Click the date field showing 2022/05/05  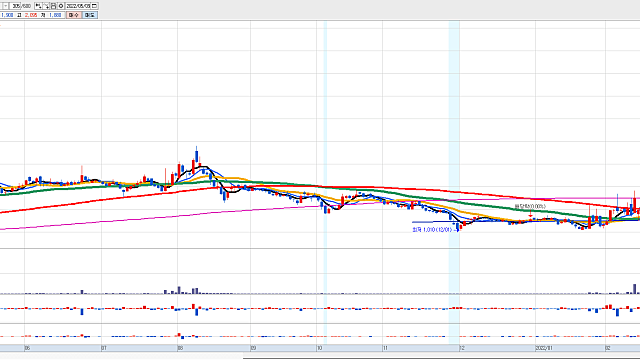point(78,6)
